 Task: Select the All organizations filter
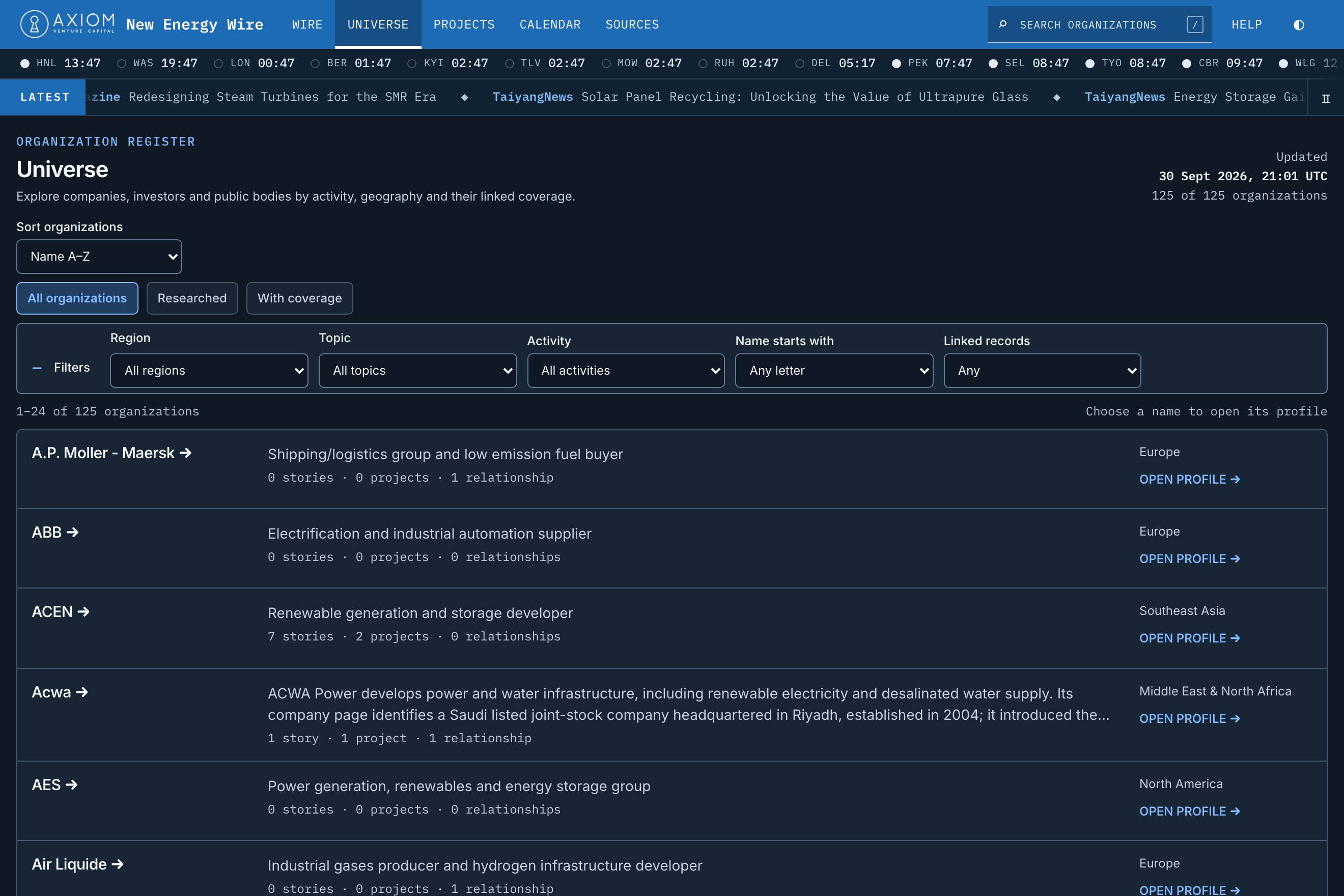coord(77,298)
